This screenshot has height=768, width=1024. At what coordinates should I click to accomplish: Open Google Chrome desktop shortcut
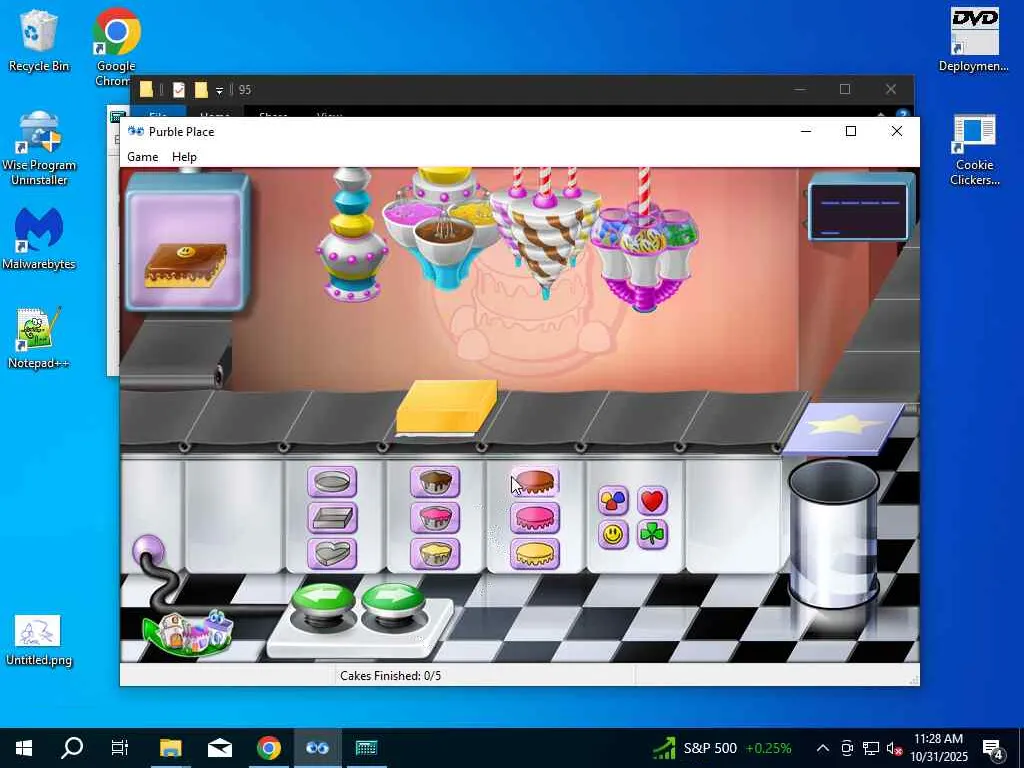116,46
